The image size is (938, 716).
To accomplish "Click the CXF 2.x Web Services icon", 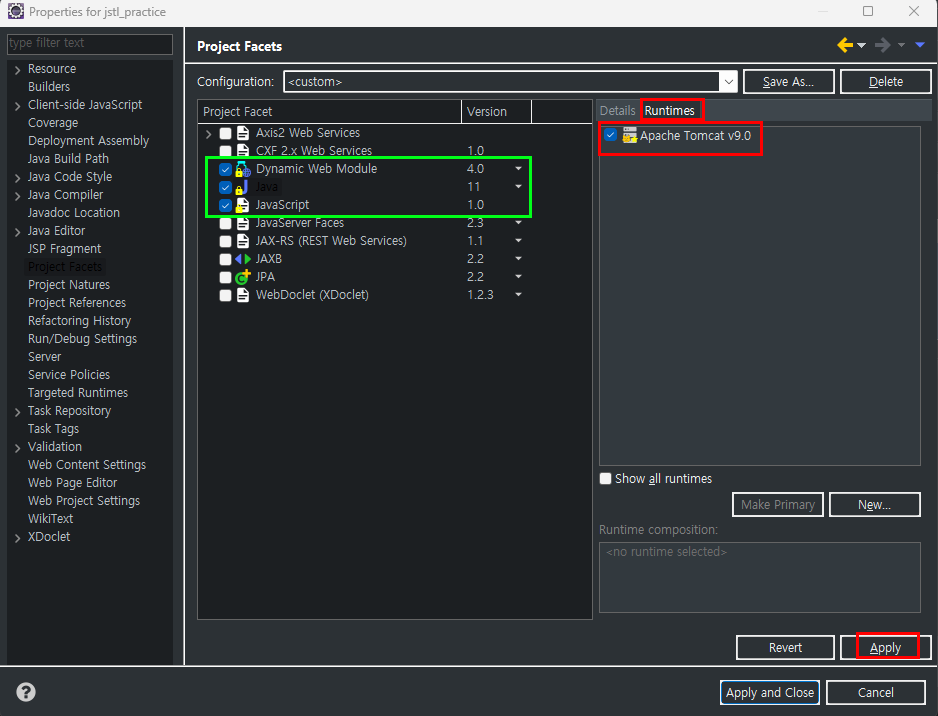I will click(242, 150).
